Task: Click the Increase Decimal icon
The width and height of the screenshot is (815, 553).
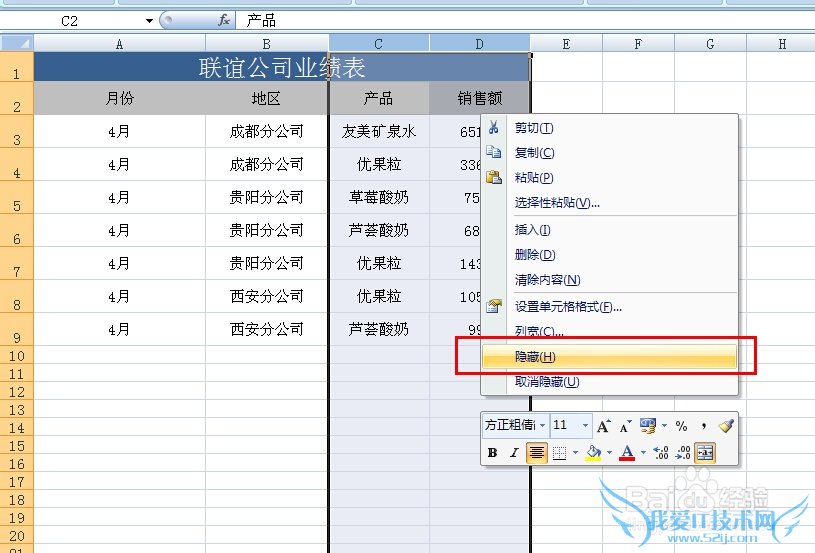Action: (x=661, y=453)
